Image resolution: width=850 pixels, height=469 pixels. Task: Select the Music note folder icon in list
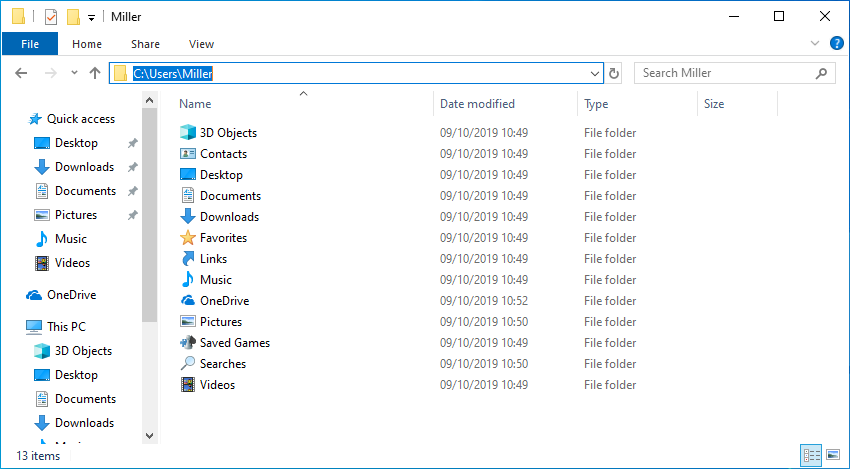(188, 280)
